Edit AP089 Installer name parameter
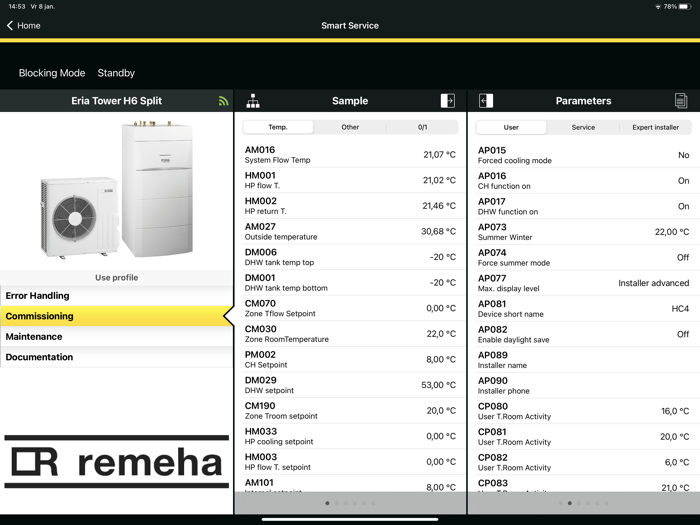 click(584, 360)
